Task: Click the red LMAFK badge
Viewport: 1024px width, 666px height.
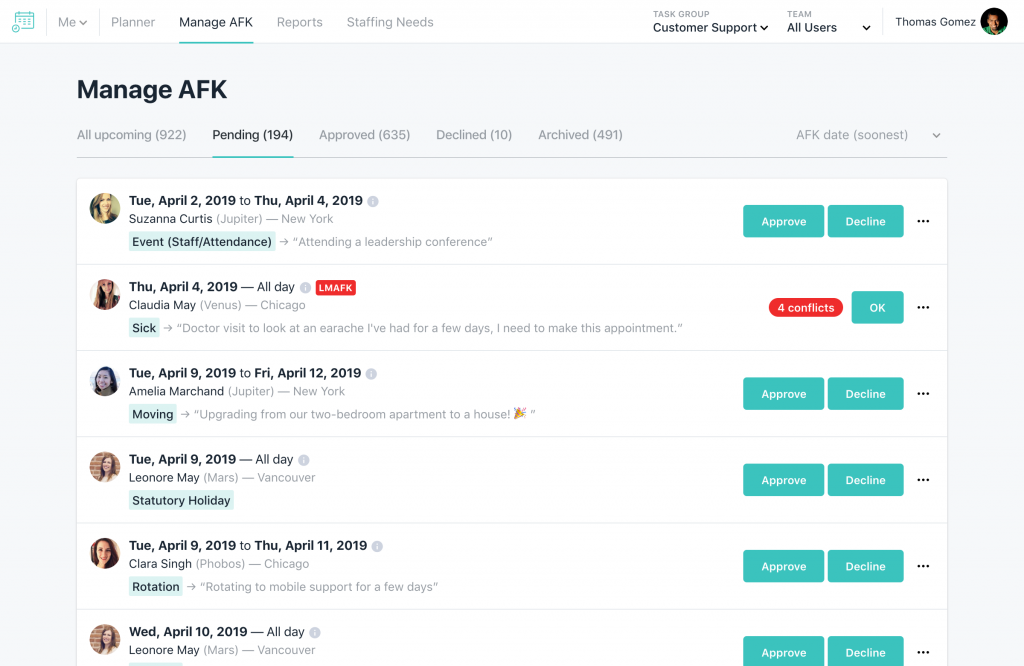Action: click(336, 287)
